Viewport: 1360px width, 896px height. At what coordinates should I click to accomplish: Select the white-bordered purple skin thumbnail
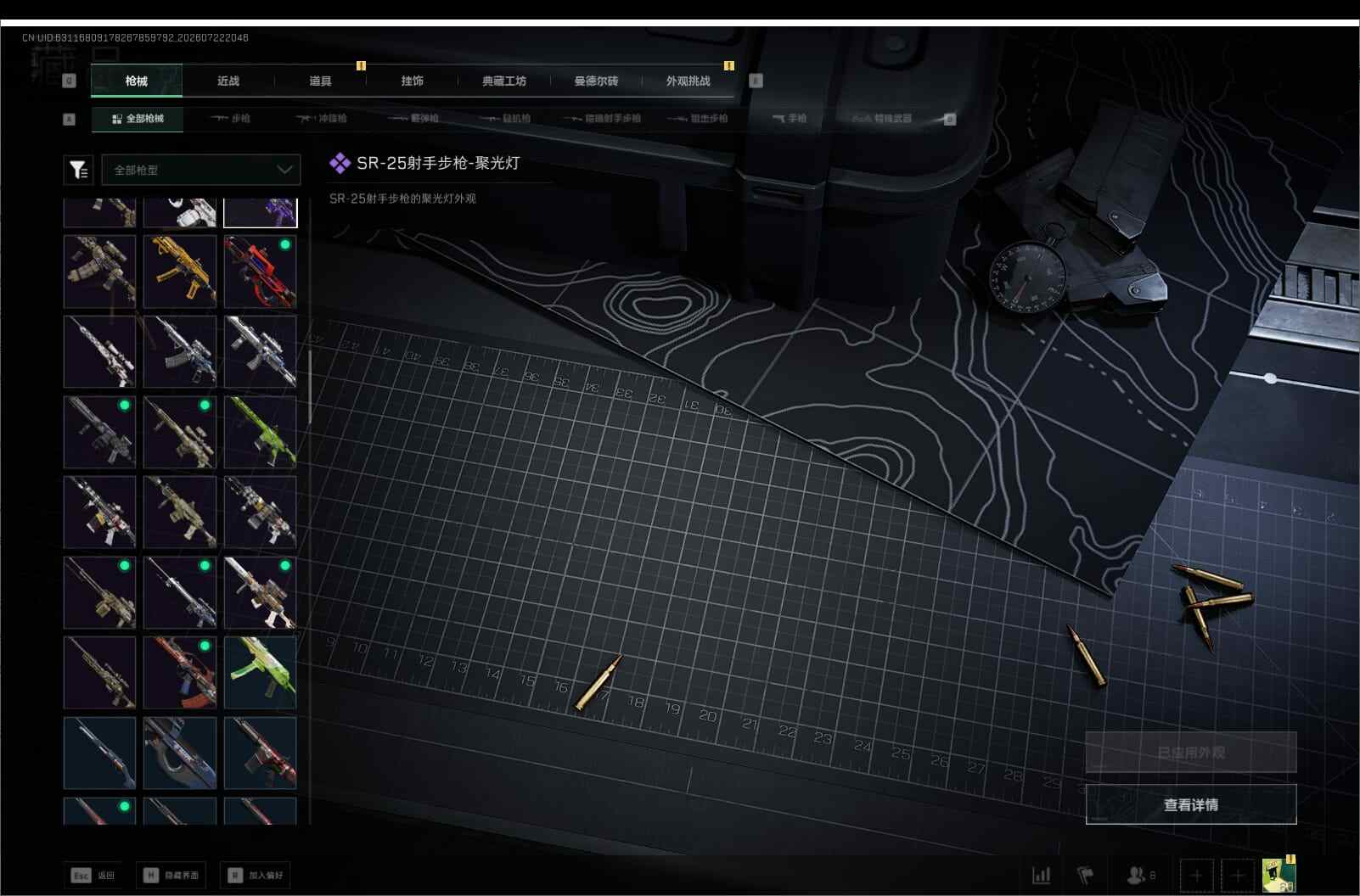(x=260, y=213)
